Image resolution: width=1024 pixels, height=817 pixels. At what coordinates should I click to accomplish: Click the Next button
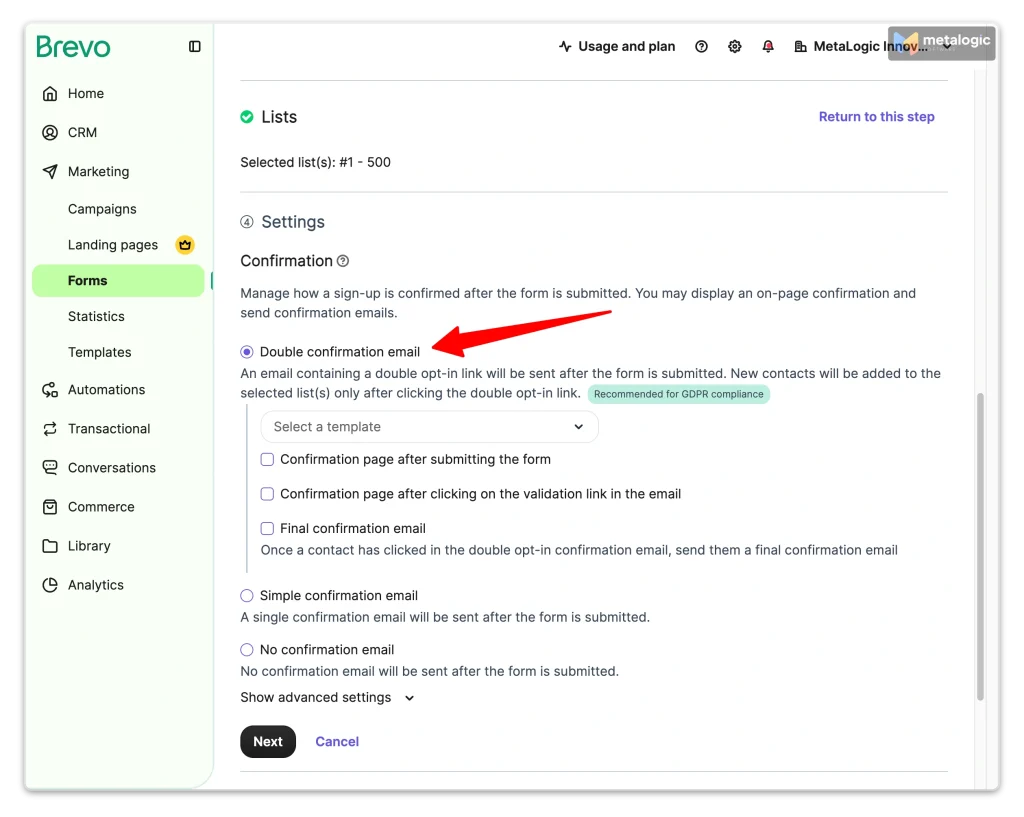click(268, 742)
